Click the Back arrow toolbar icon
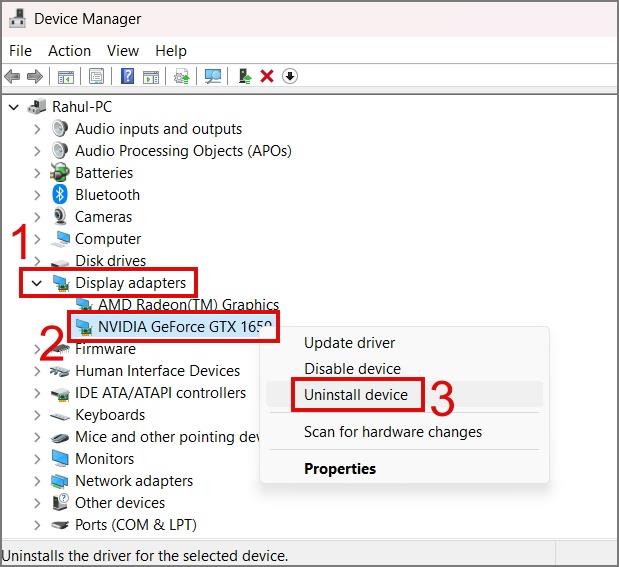Screen dimensions: 619x567 [12, 76]
